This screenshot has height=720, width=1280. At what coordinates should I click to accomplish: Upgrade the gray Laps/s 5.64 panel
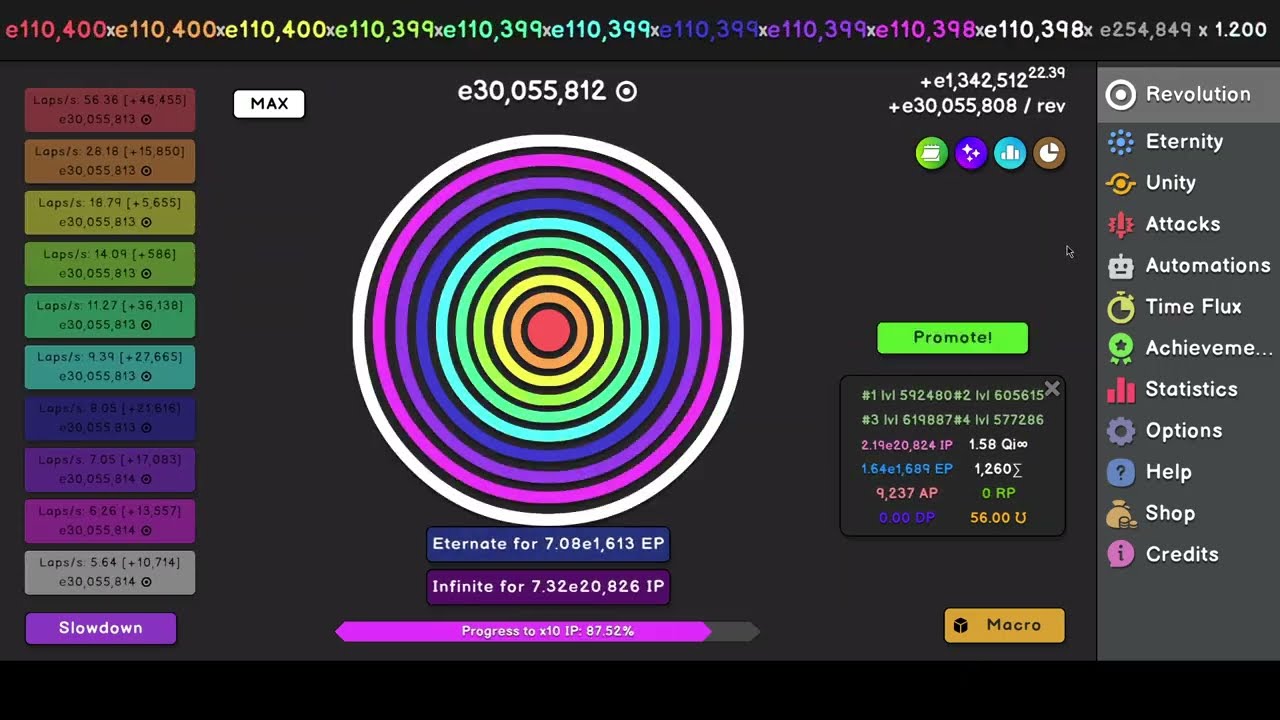coord(110,572)
